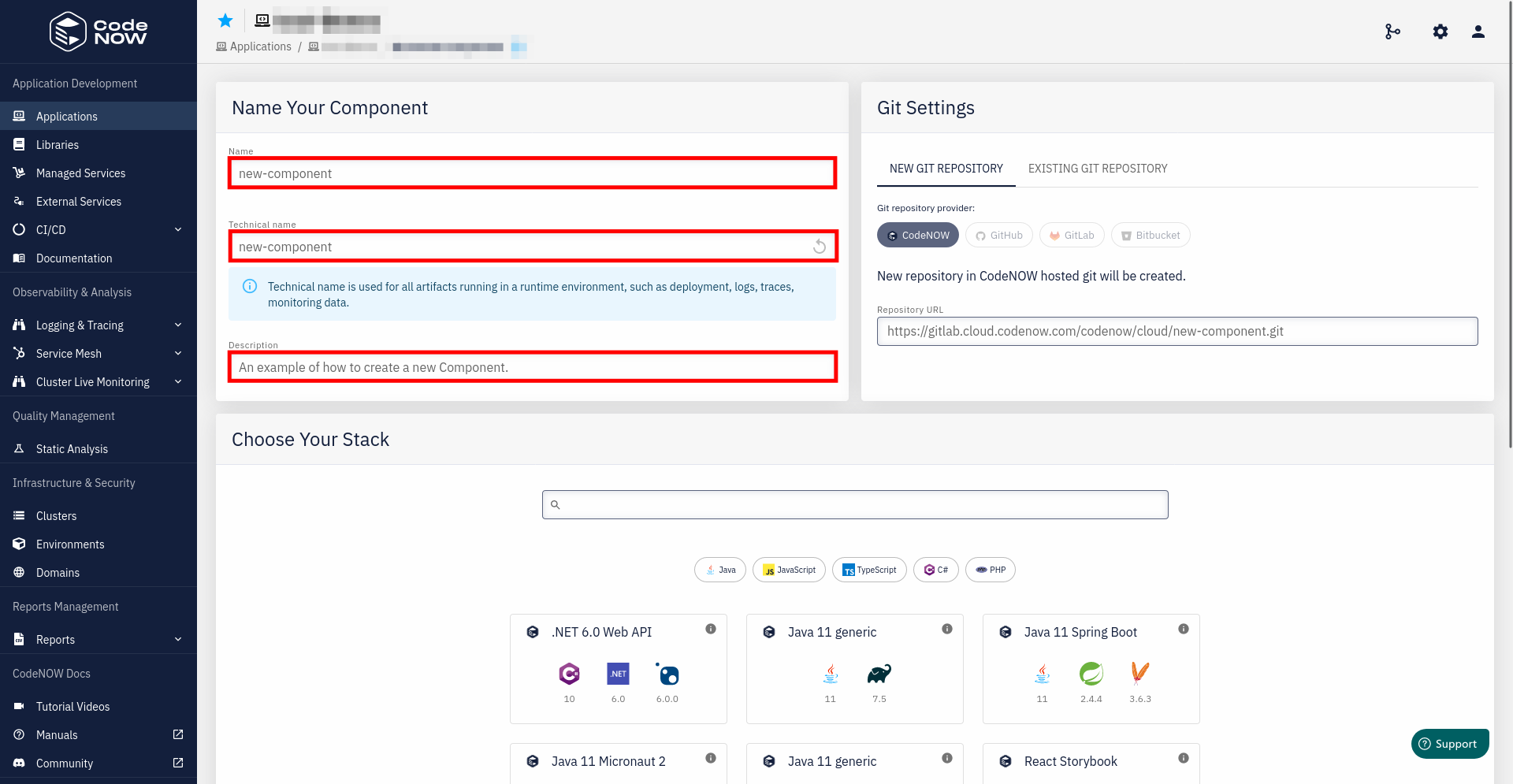Viewport: 1513px width, 784px height.
Task: Click the info icon in technical name note
Action: [250, 286]
